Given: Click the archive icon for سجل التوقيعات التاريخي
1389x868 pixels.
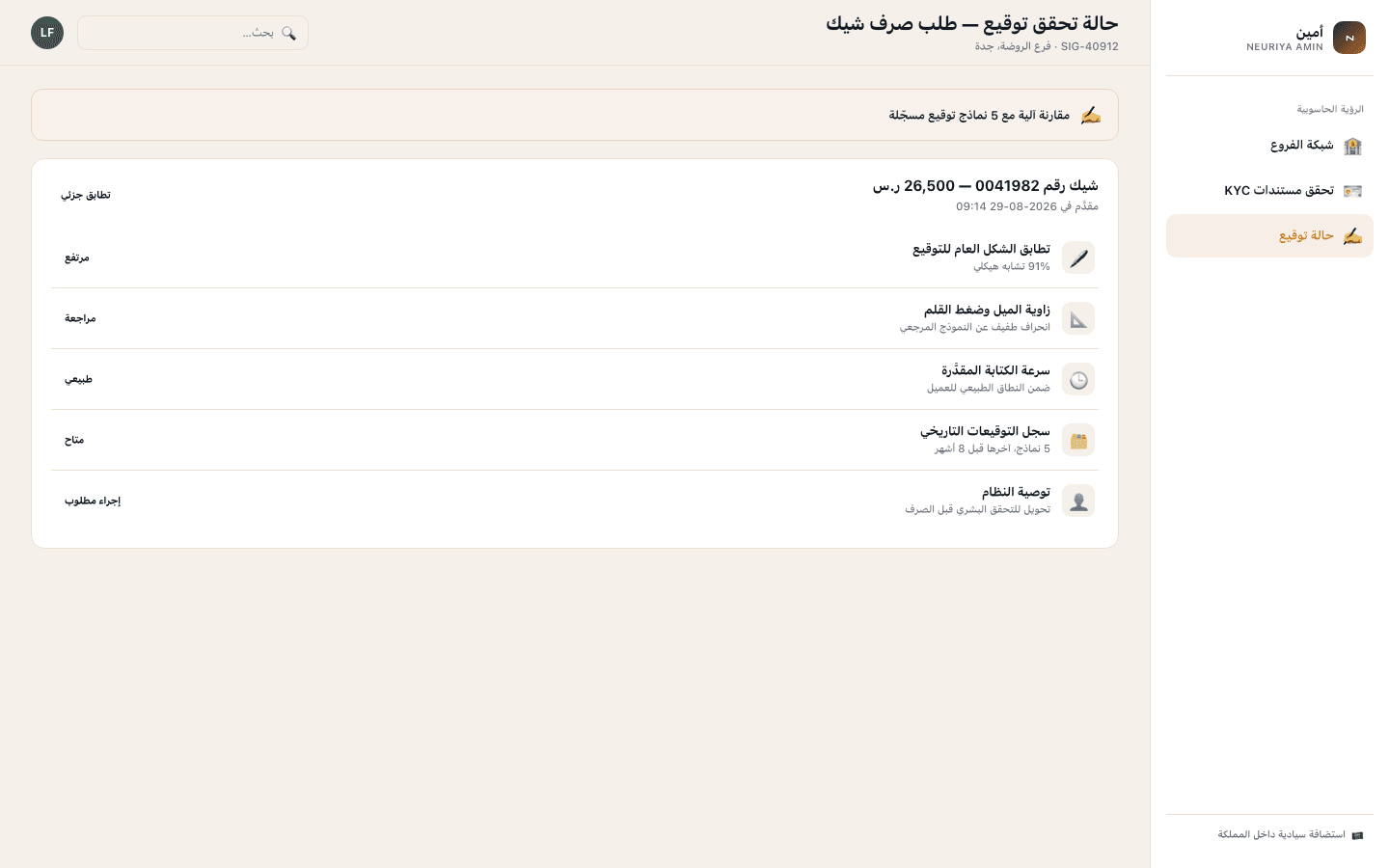Looking at the screenshot, I should [x=1078, y=440].
